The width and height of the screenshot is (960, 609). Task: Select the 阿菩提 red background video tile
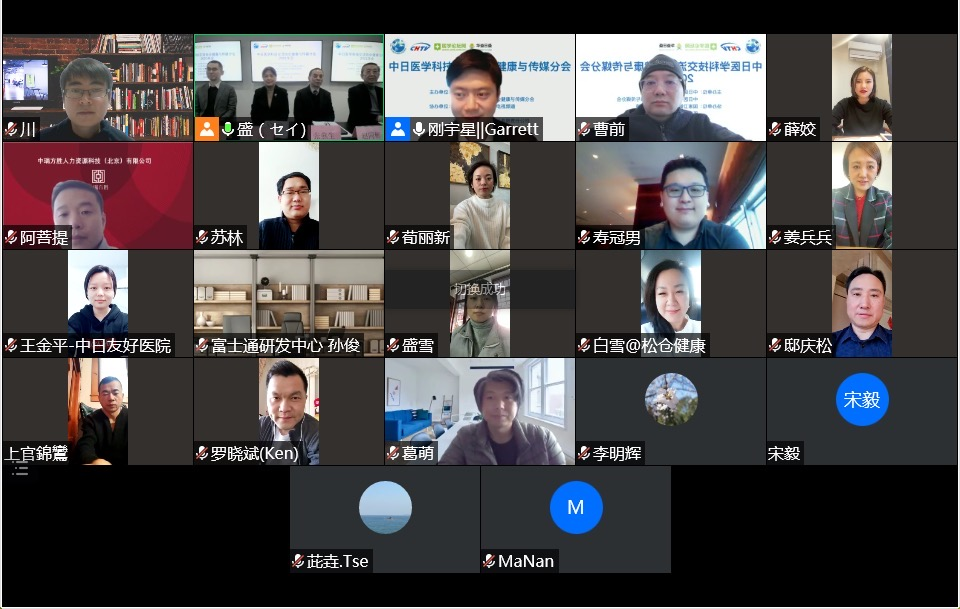click(x=98, y=195)
